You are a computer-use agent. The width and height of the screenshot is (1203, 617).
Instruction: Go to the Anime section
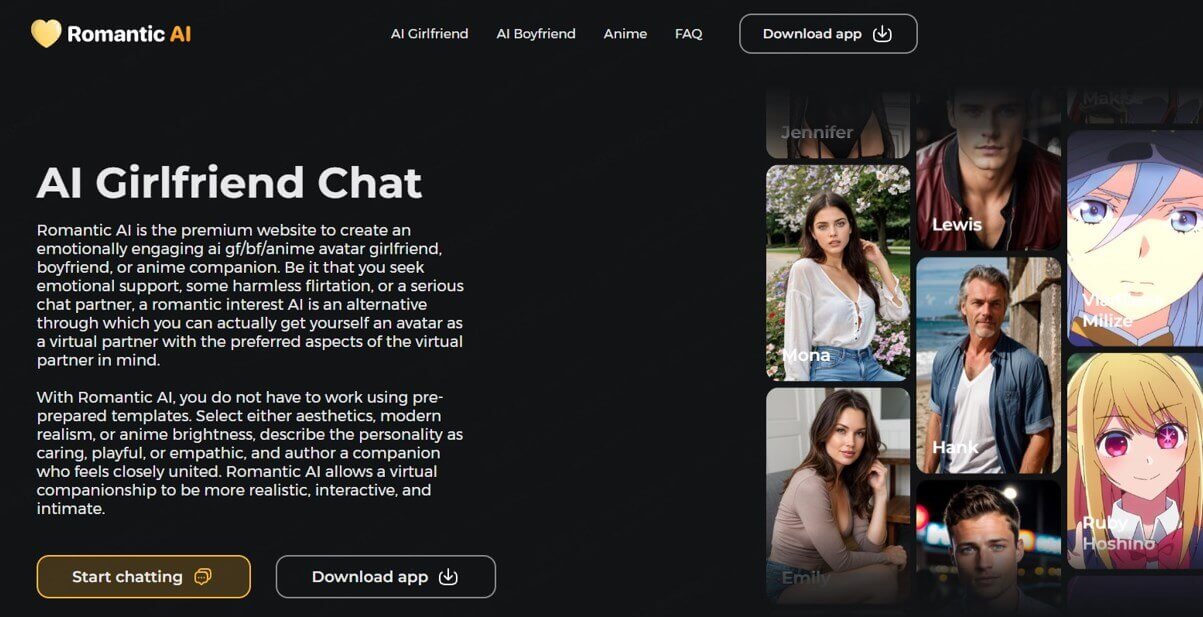point(625,34)
